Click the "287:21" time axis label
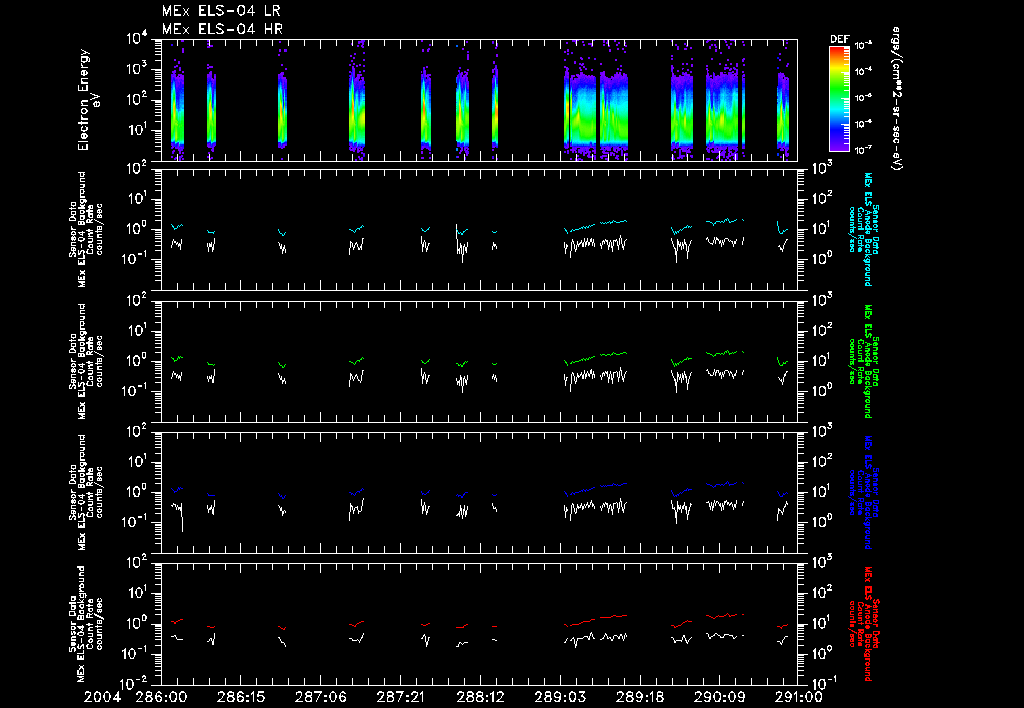 [400, 697]
